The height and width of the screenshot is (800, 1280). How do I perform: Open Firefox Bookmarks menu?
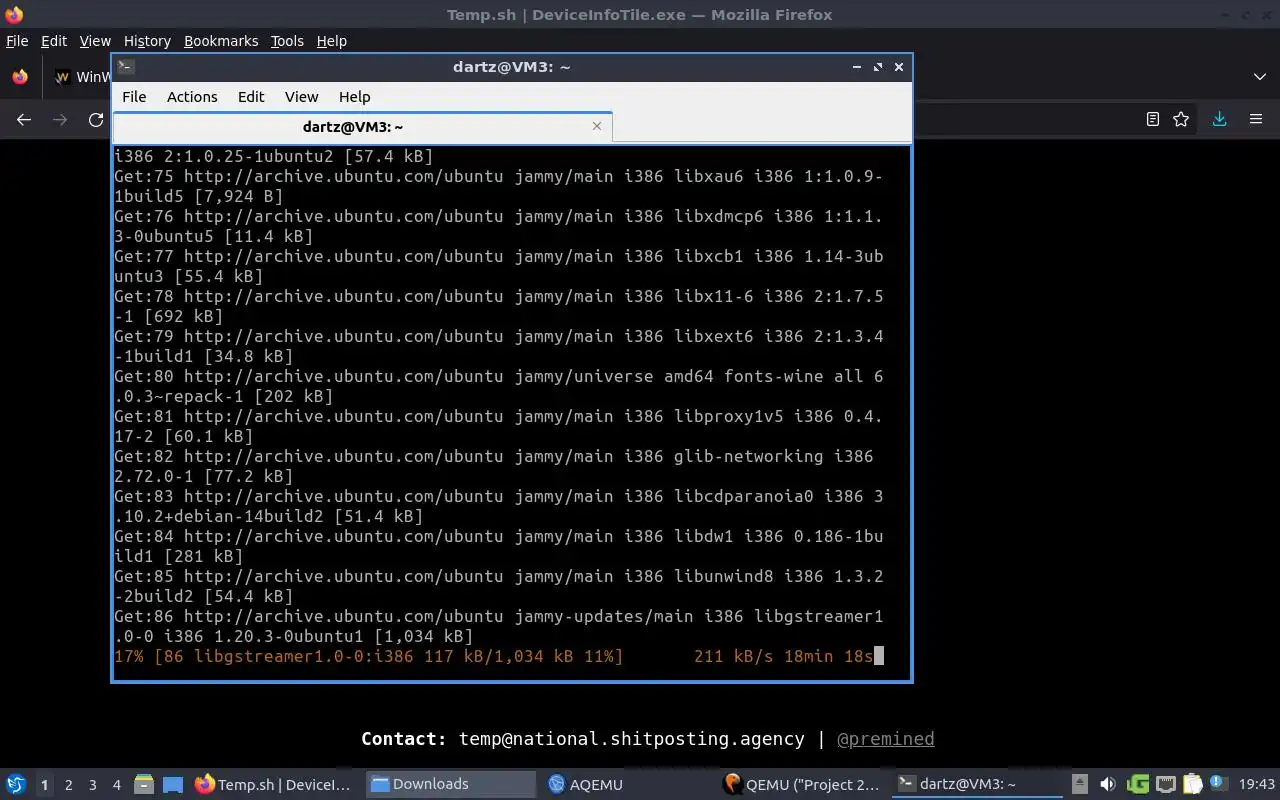221,41
